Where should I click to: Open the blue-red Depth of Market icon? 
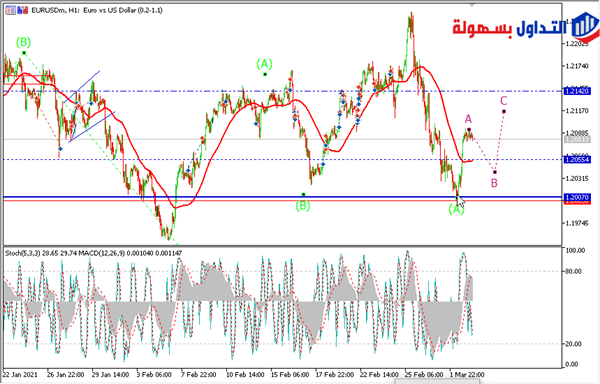coord(23,10)
